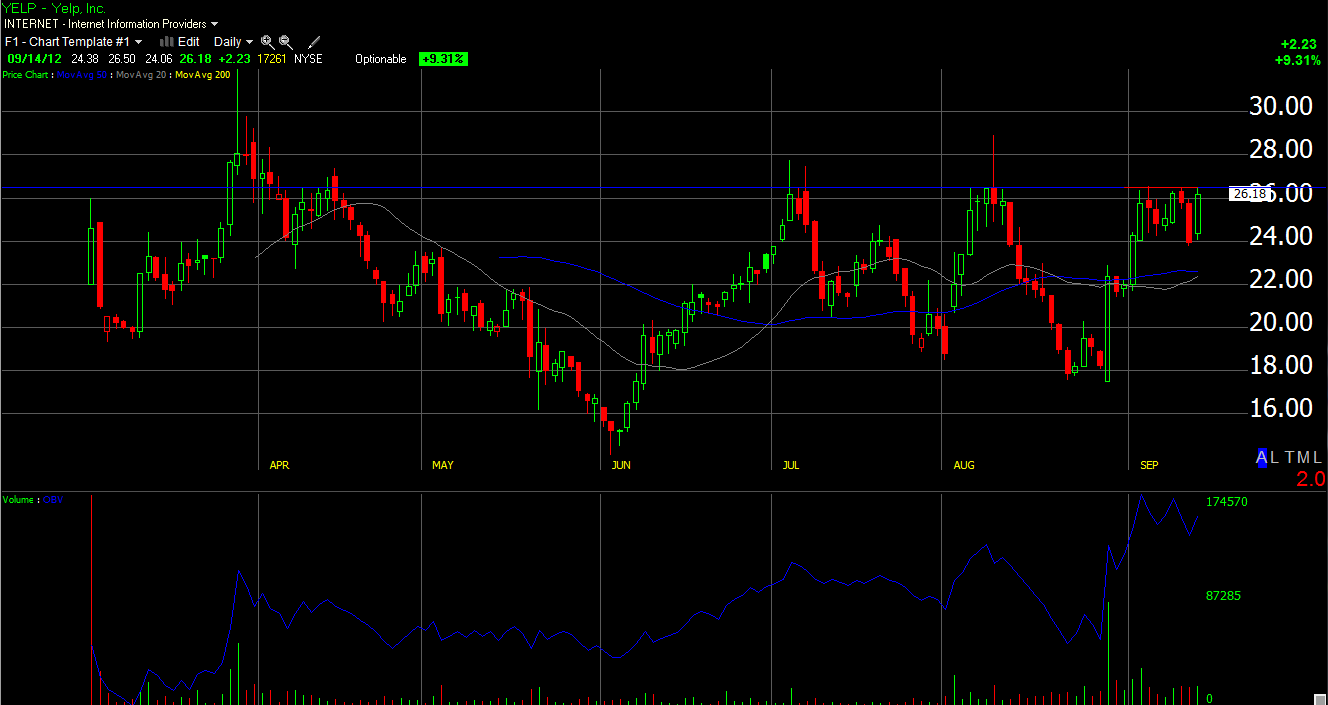Click the zoom out magnifier icon
Image resolution: width=1328 pixels, height=705 pixels.
point(286,42)
